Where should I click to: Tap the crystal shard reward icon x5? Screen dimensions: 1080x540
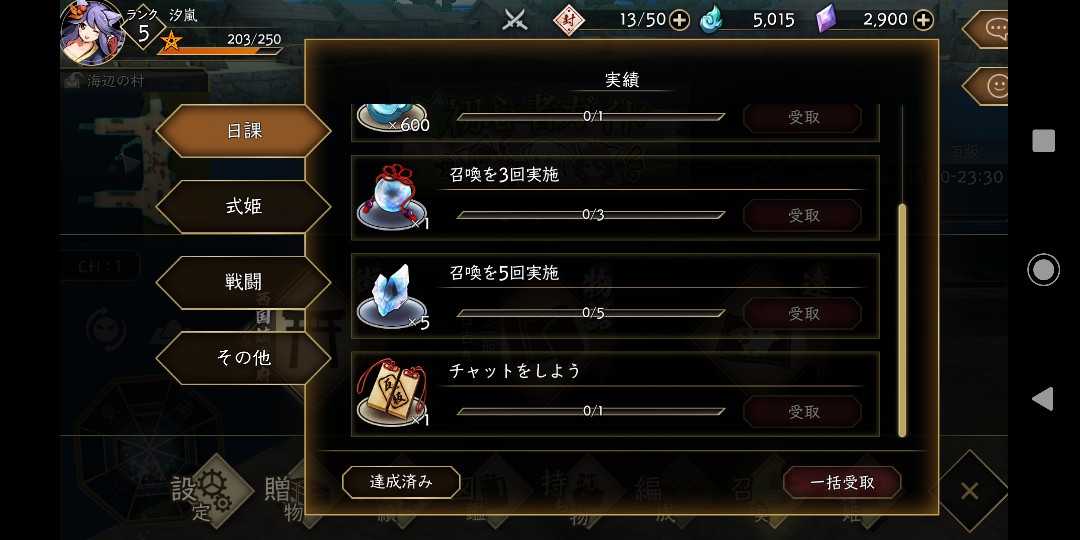click(393, 296)
